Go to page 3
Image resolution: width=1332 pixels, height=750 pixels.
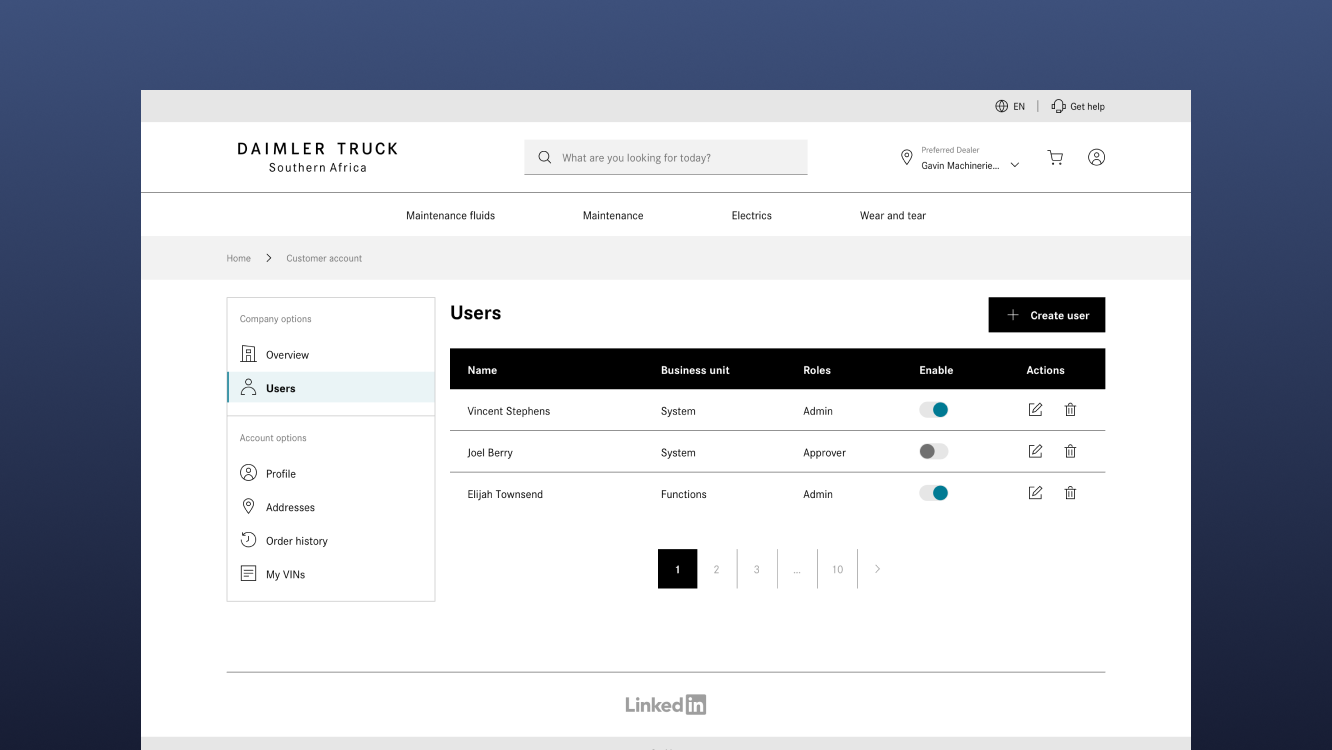tap(757, 569)
